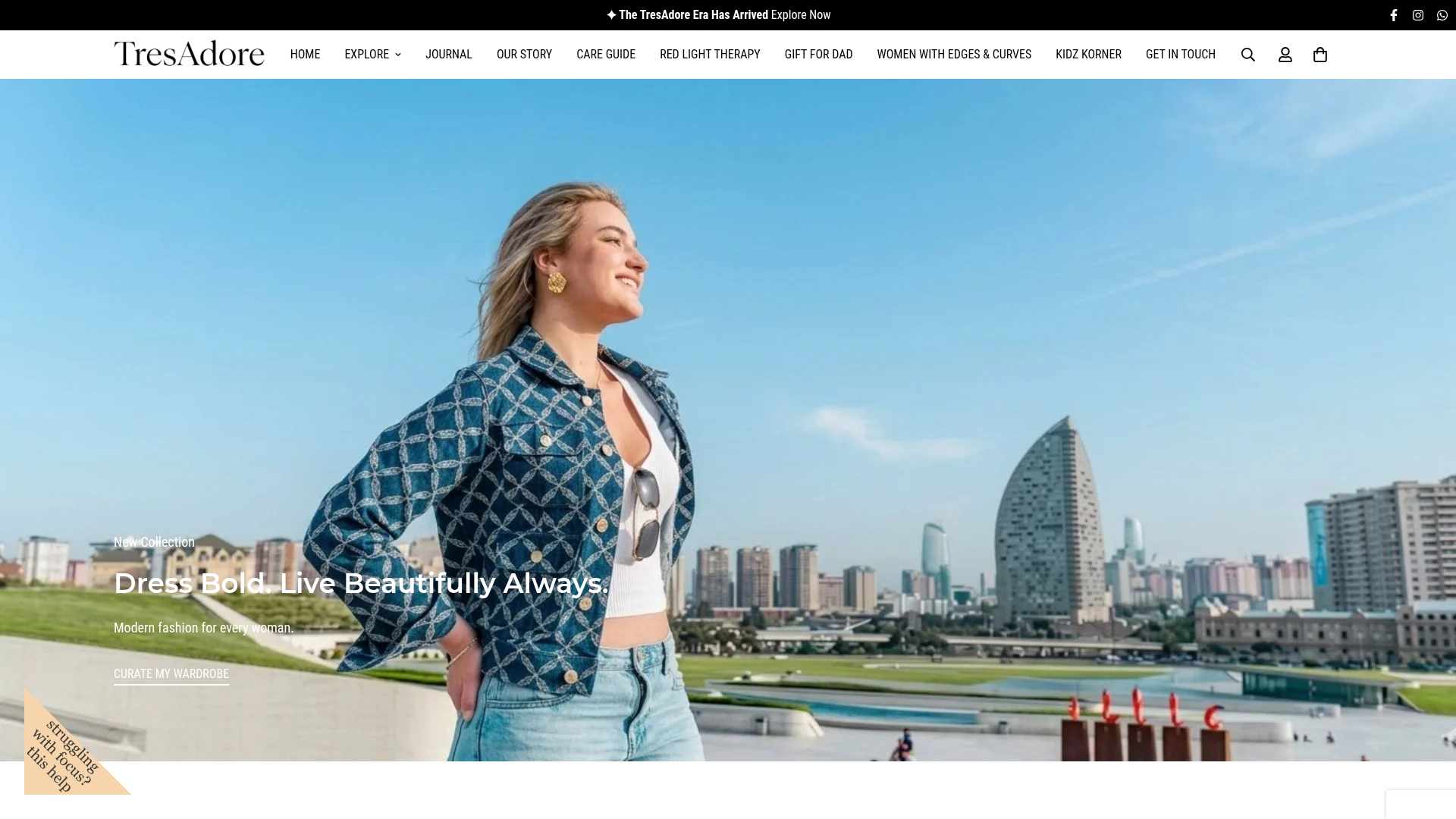This screenshot has width=1456, height=819.
Task: Click the TresAdore logo
Action: [x=190, y=54]
